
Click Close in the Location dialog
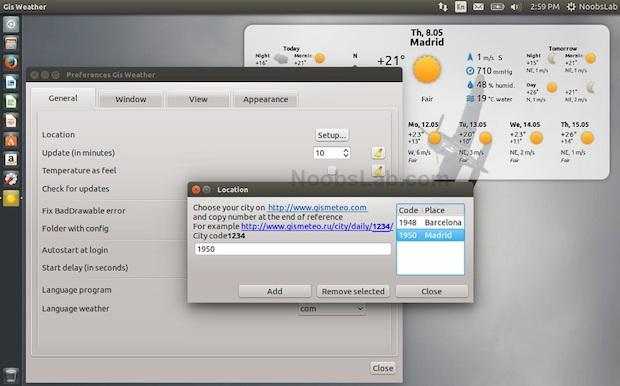coord(431,291)
